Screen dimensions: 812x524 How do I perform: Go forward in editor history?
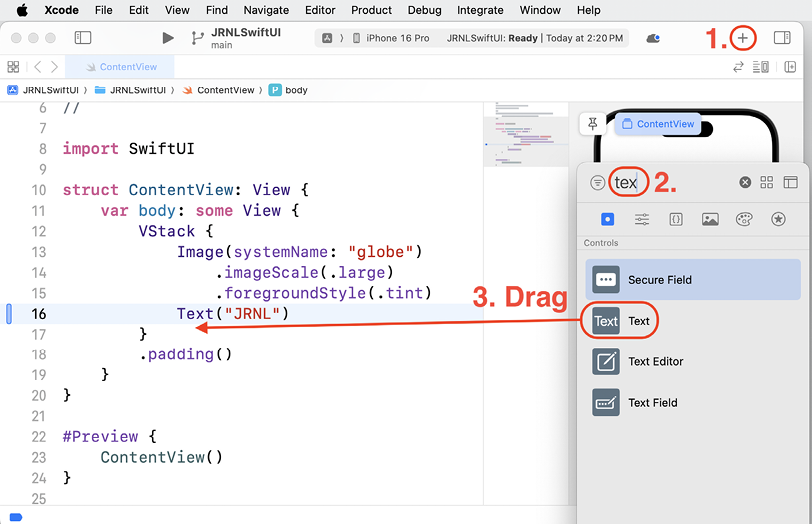point(54,67)
